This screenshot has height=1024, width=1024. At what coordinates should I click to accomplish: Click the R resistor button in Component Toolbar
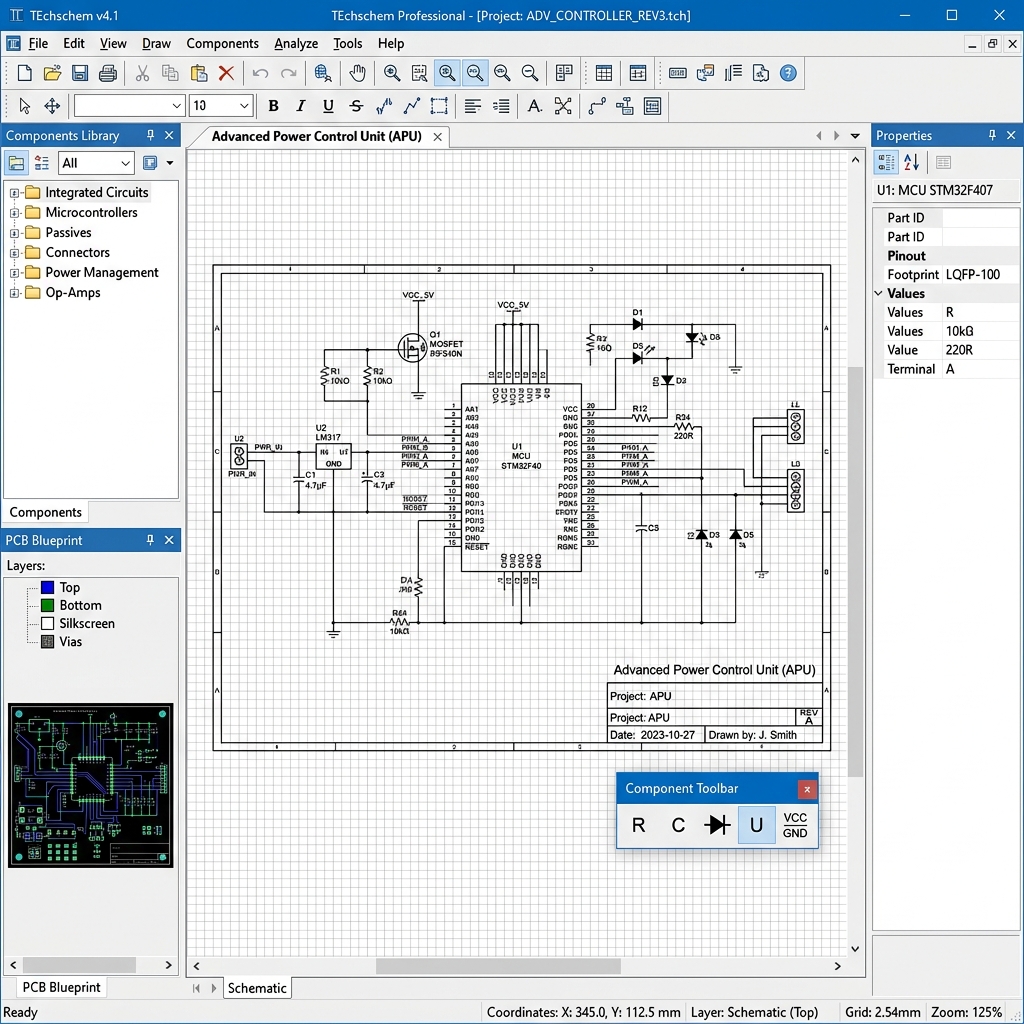639,825
